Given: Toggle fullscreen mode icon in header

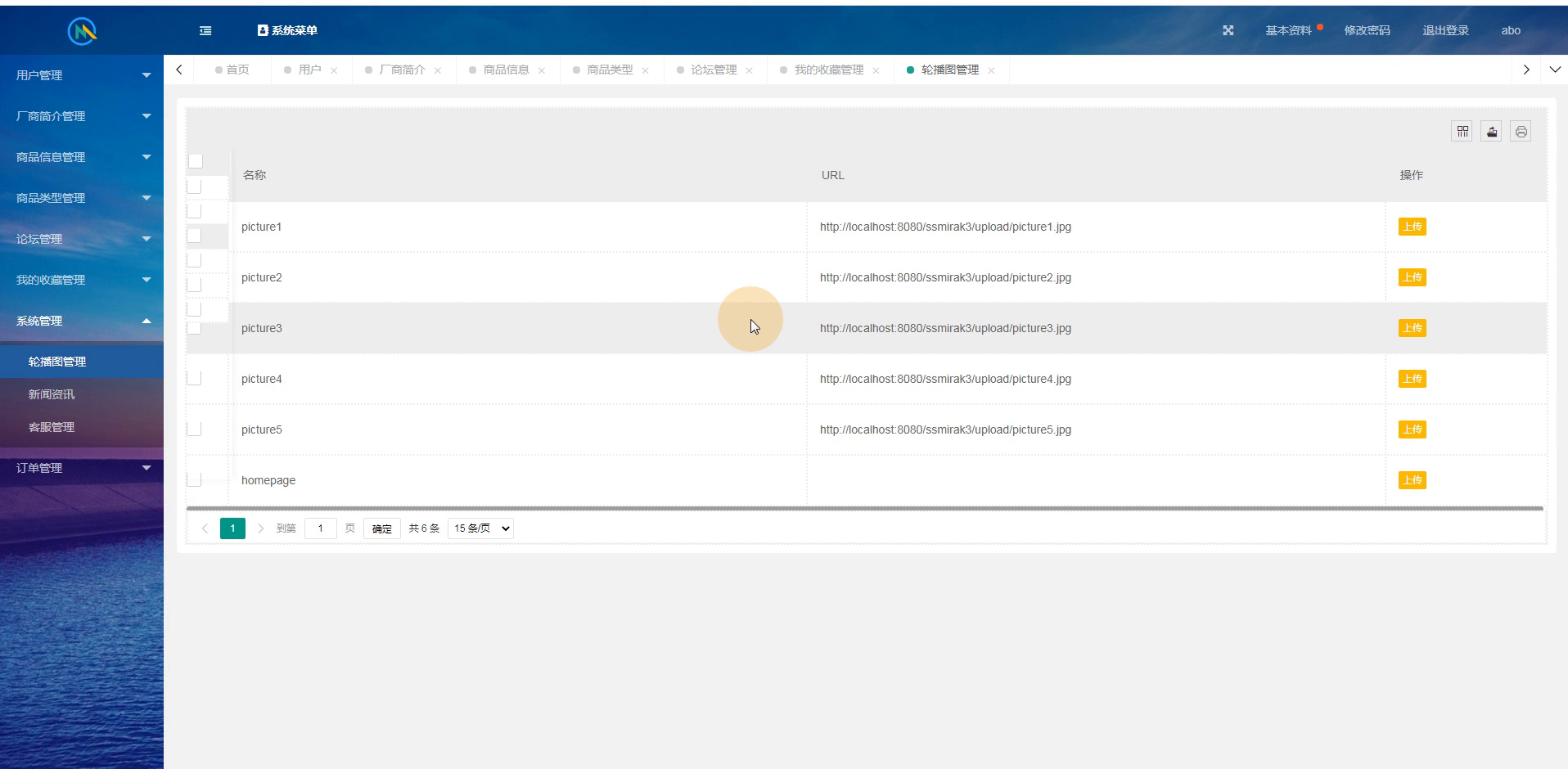Looking at the screenshot, I should [x=1228, y=30].
